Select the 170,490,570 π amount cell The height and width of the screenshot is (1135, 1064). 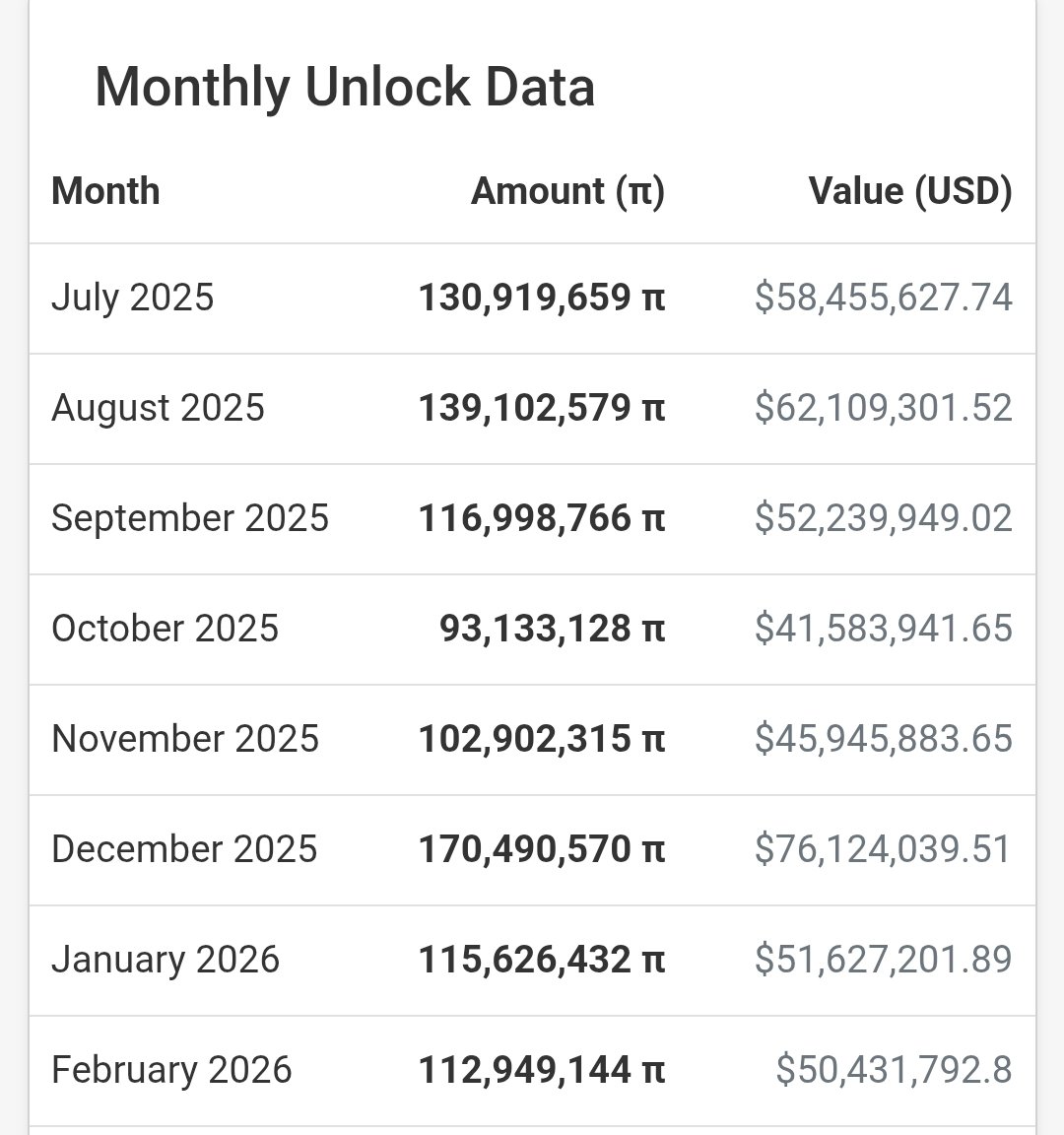542,849
